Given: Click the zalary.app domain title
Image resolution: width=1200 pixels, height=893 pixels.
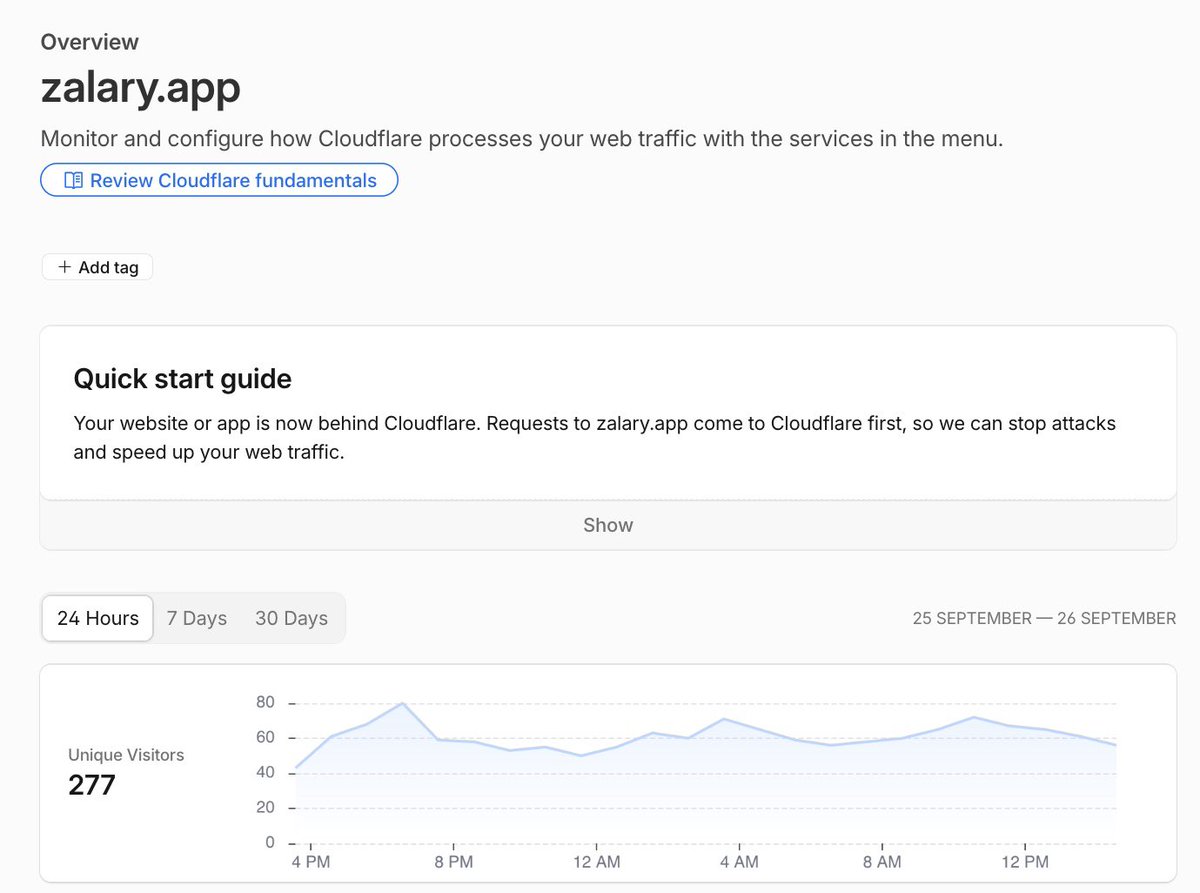Looking at the screenshot, I should pyautogui.click(x=141, y=88).
